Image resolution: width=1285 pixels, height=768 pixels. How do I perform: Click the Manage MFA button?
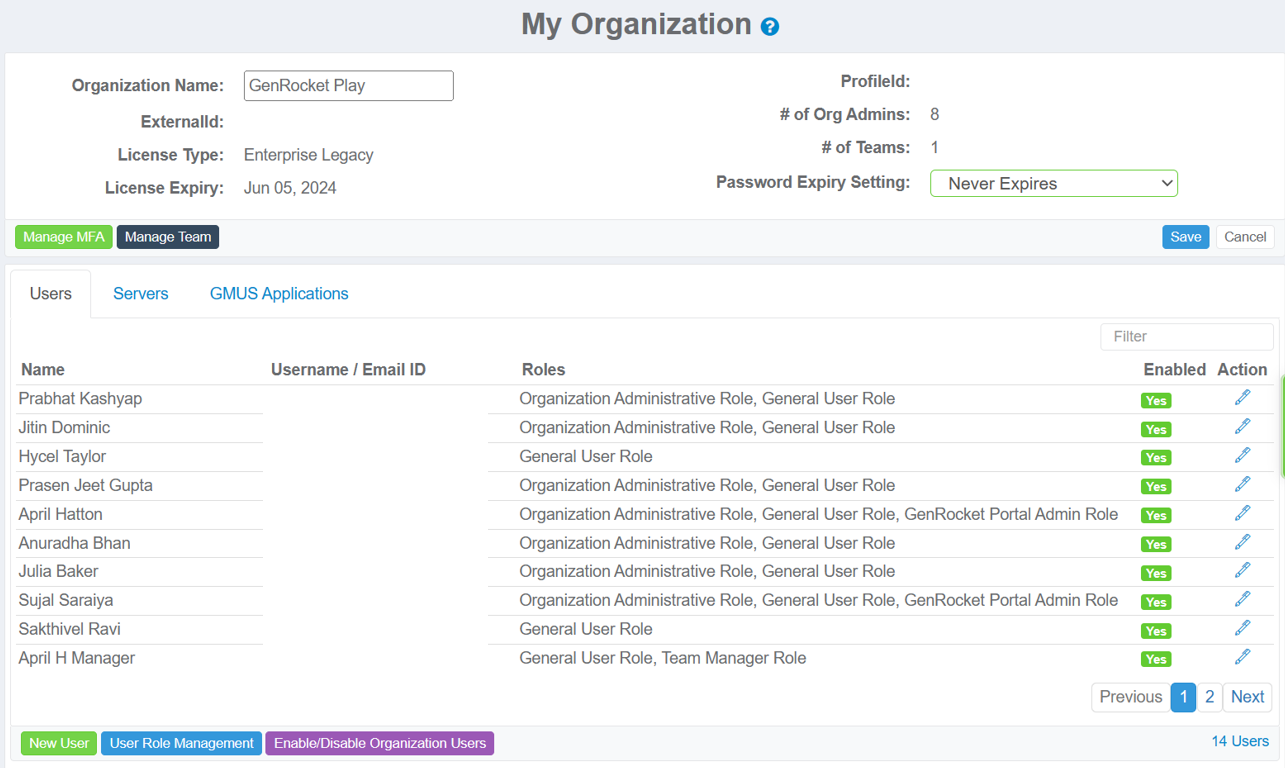pos(64,237)
